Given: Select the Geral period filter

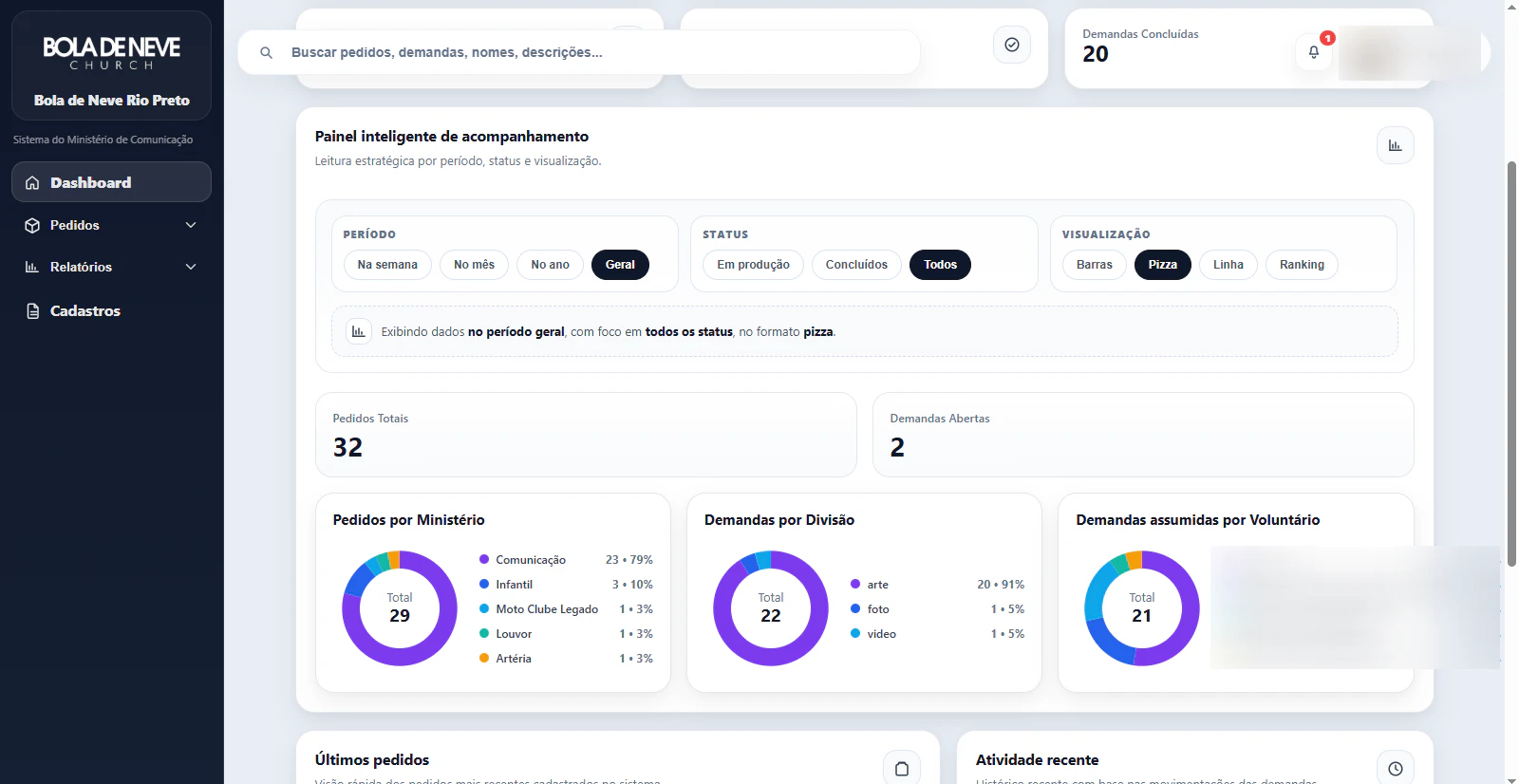Looking at the screenshot, I should [620, 265].
